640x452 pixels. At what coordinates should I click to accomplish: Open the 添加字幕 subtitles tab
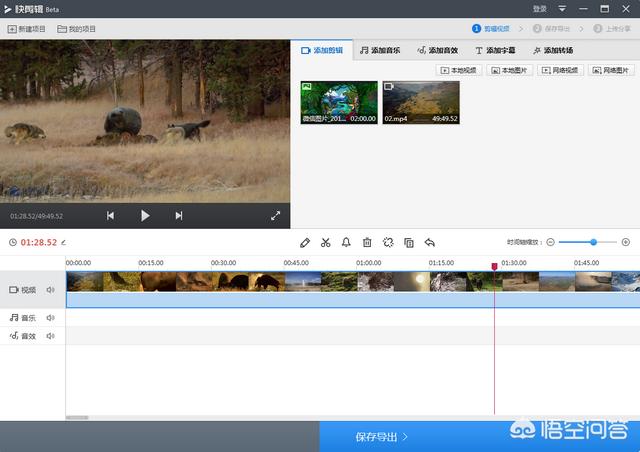click(495, 50)
